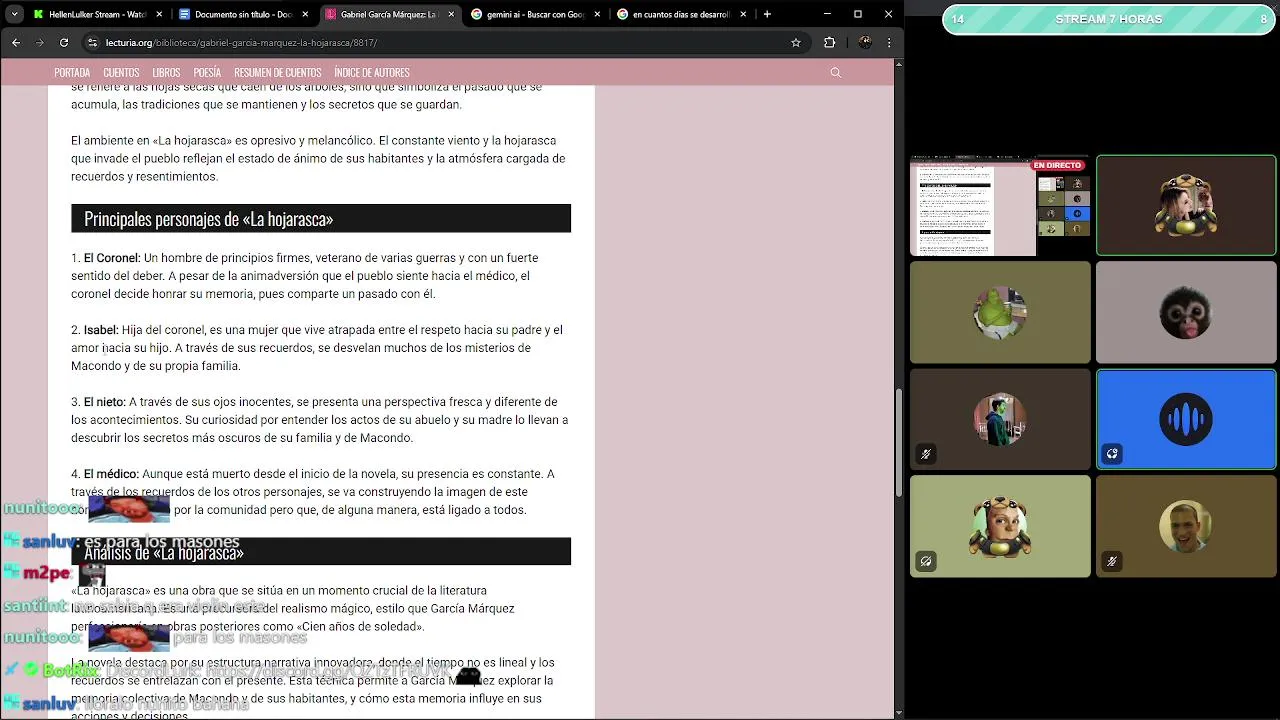This screenshot has height=720, width=1280.
Task: Click the page vertical scrollbar thumb
Action: coord(898,442)
